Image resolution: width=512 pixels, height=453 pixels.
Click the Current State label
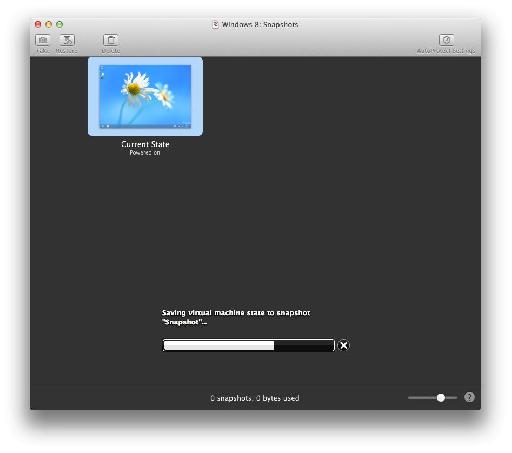tap(145, 144)
